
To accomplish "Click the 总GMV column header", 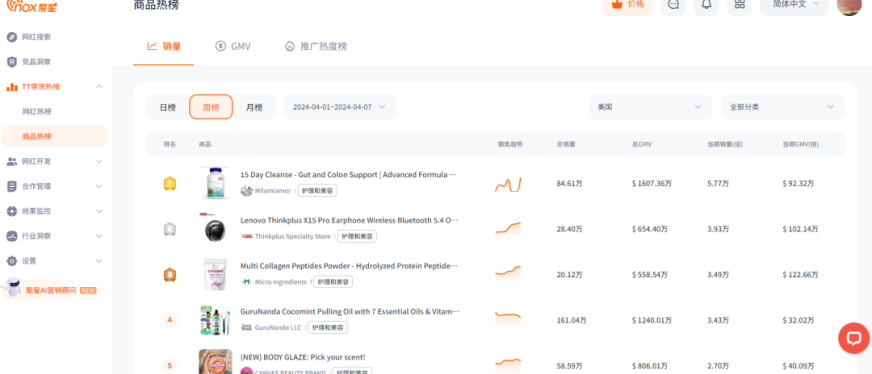I will pos(642,144).
